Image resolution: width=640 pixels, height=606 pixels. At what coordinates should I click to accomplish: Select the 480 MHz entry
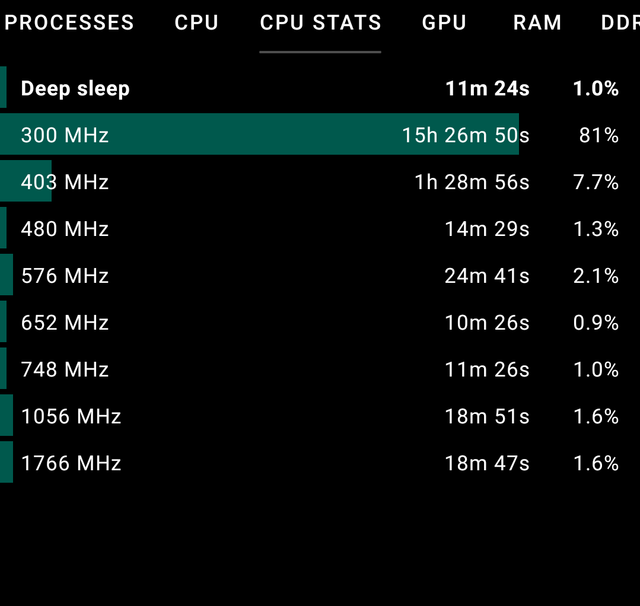[x=320, y=228]
